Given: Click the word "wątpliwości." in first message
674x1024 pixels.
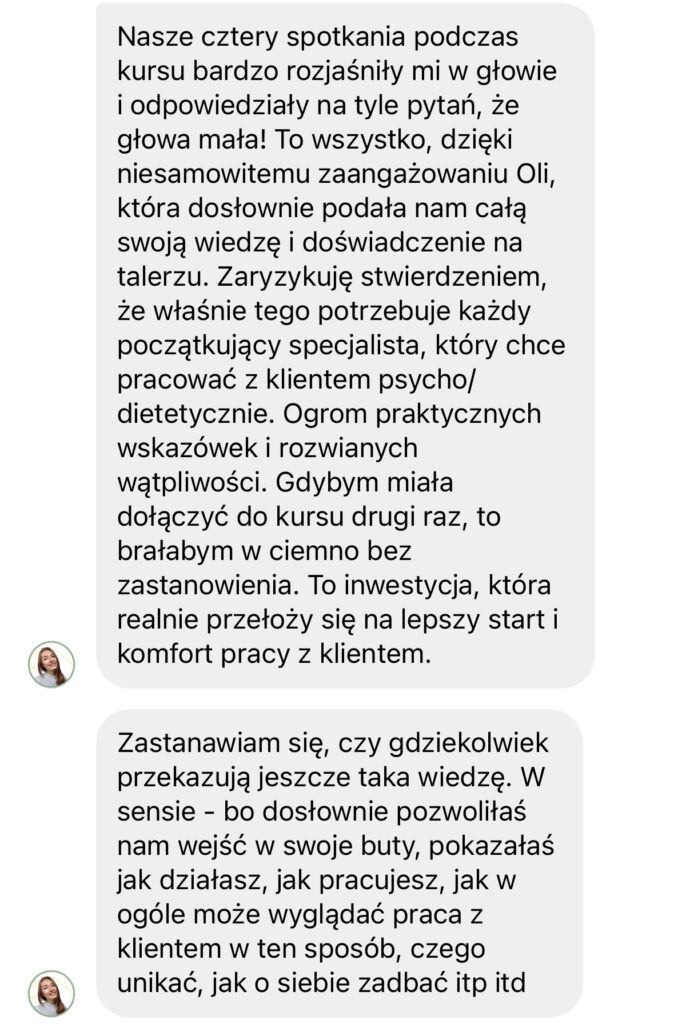Looking at the screenshot, I should coord(193,483).
